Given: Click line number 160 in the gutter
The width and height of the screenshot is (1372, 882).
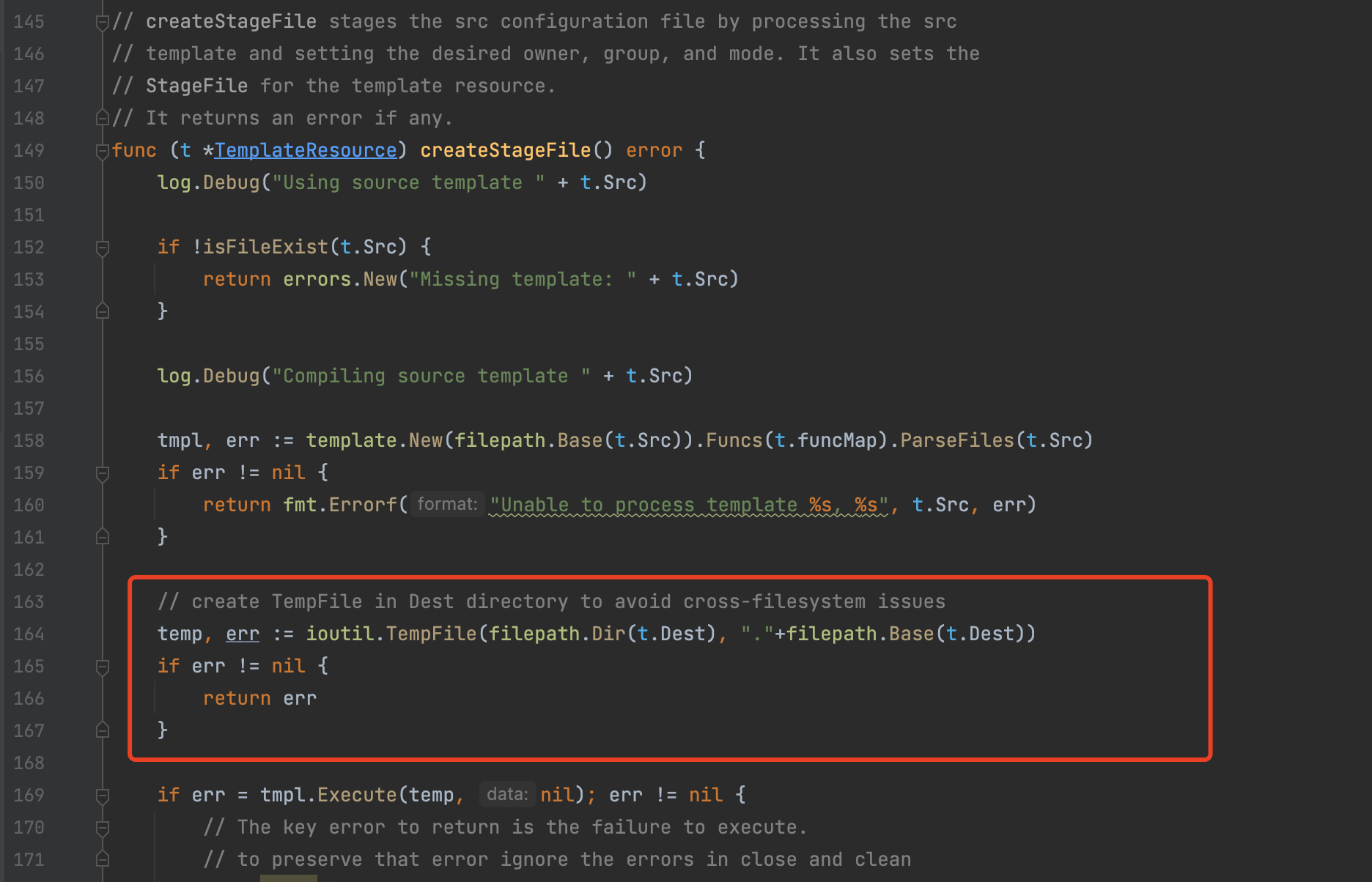Looking at the screenshot, I should [x=29, y=505].
